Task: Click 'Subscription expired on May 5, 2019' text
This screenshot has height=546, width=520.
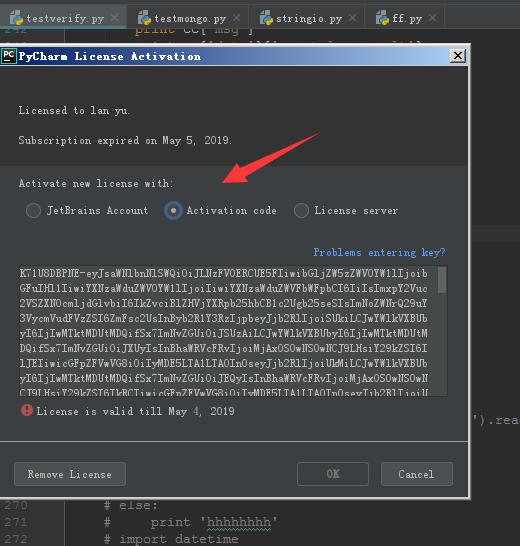Action: pyautogui.click(x=125, y=140)
